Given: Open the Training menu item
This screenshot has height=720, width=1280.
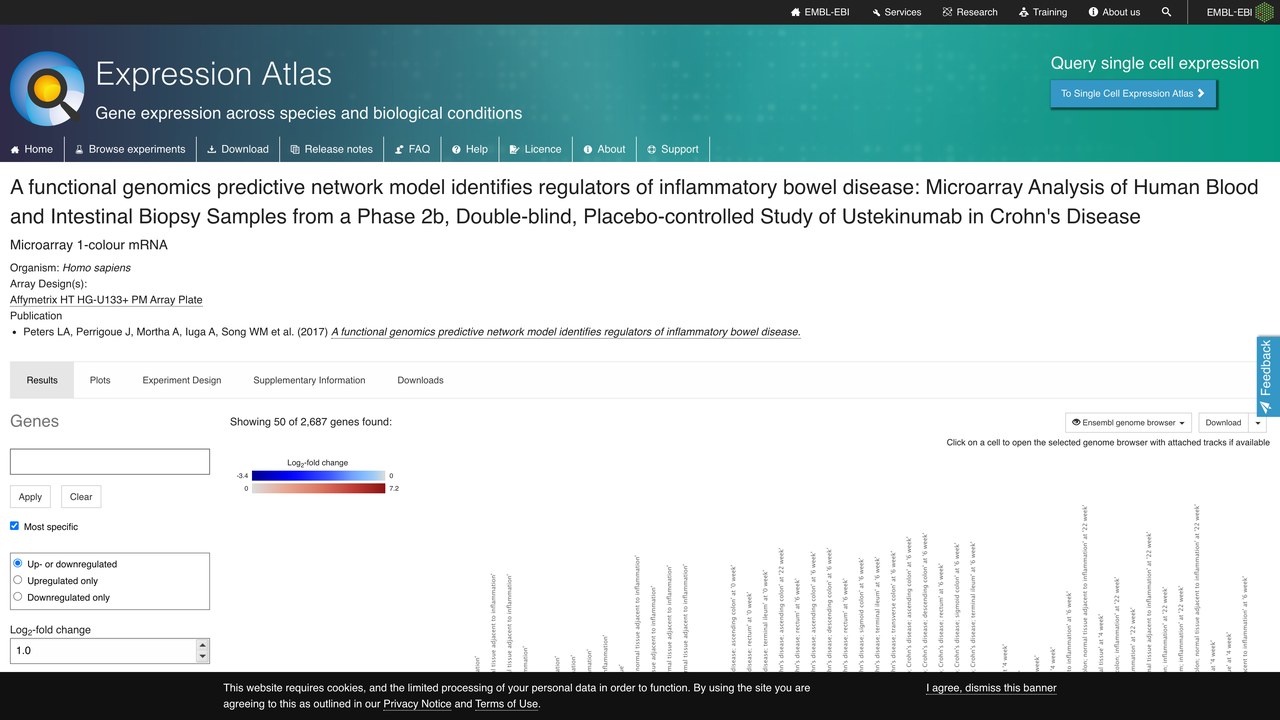Looking at the screenshot, I should 1043,12.
